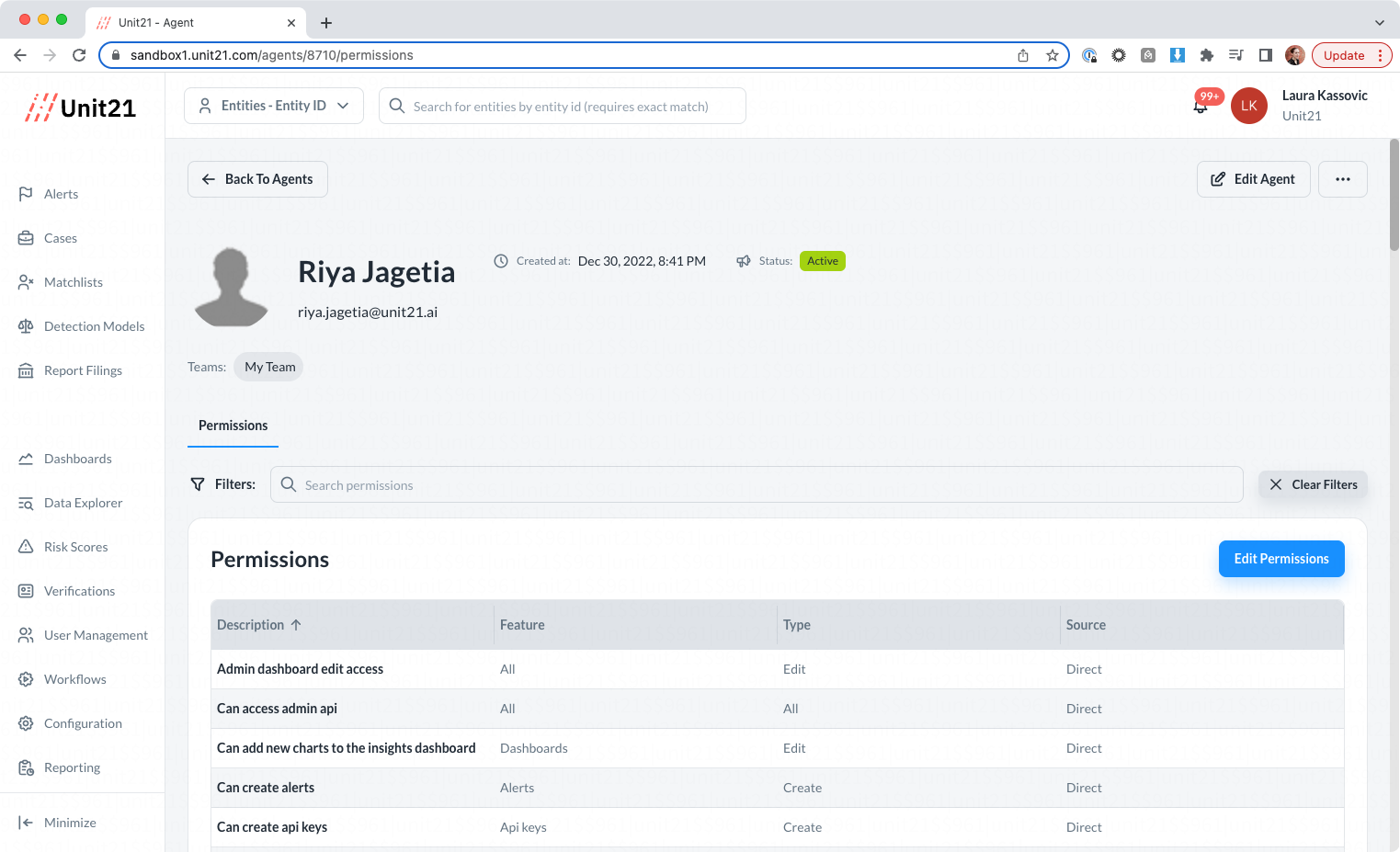This screenshot has width=1400, height=852.
Task: Open the browser Extensions puzzle icon
Action: click(1207, 55)
